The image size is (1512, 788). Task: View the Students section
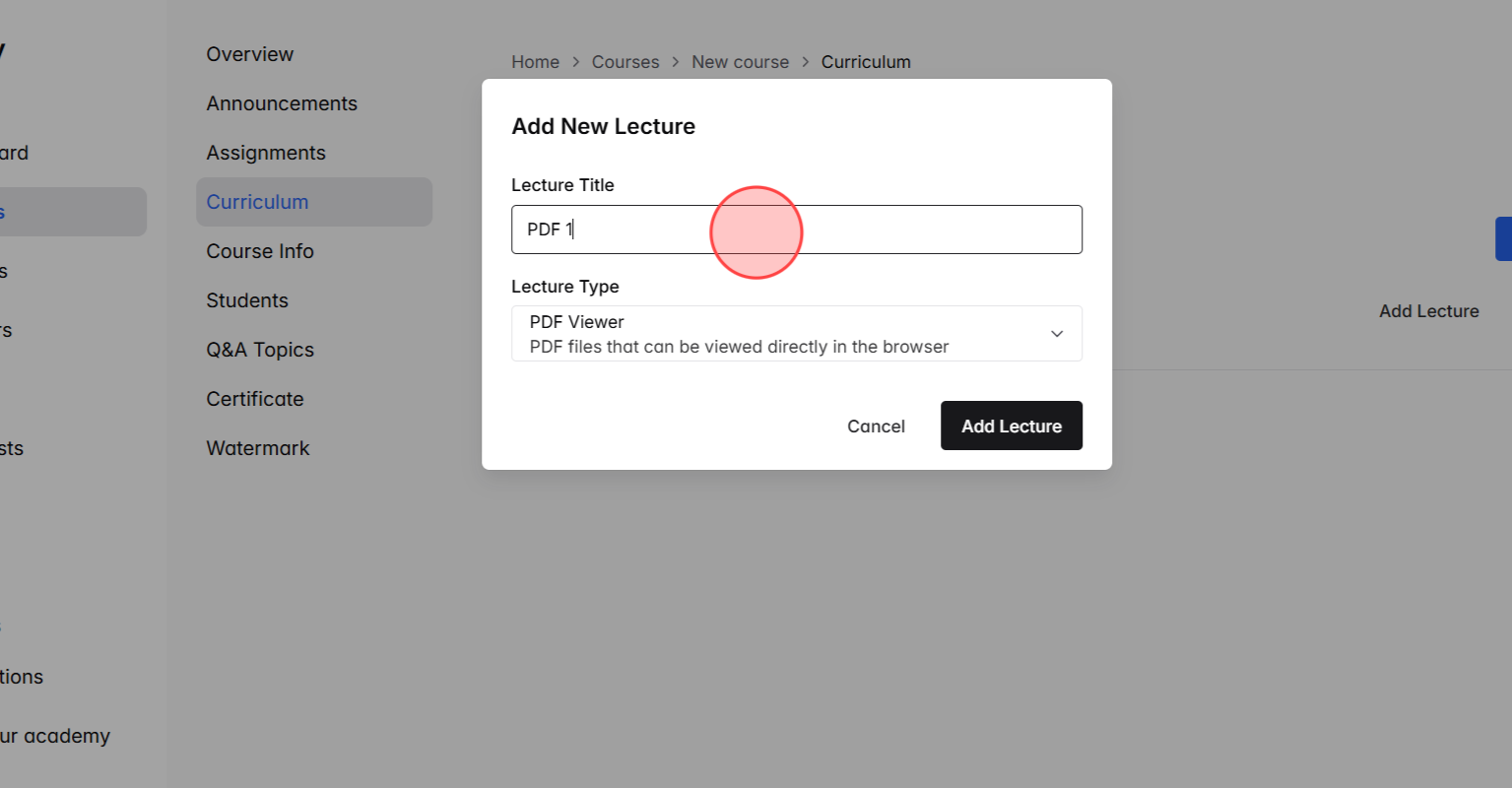[246, 299]
